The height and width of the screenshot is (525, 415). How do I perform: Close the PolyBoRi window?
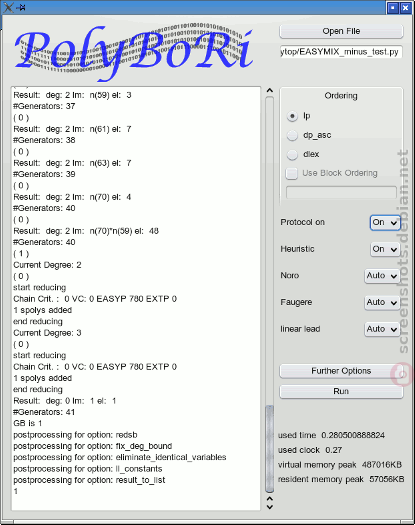click(405, 7)
